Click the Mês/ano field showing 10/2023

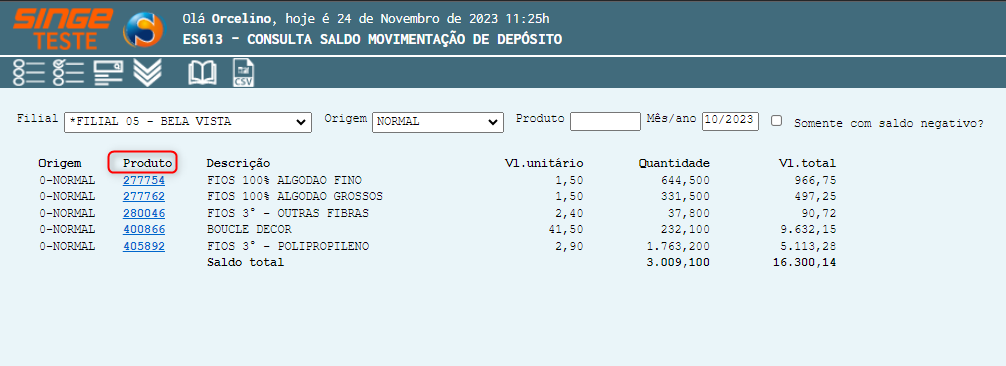[x=730, y=121]
